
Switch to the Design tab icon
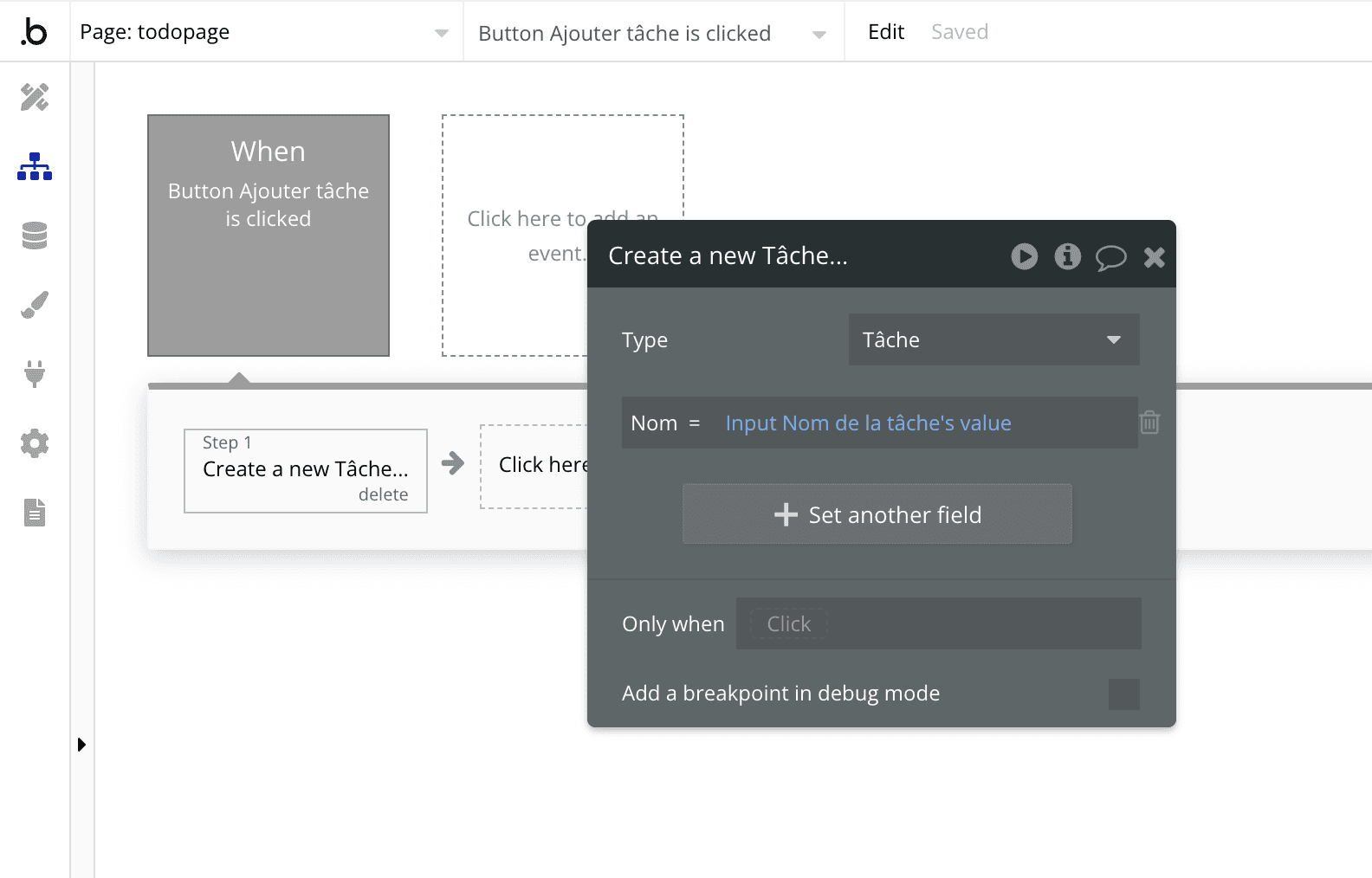coord(35,97)
